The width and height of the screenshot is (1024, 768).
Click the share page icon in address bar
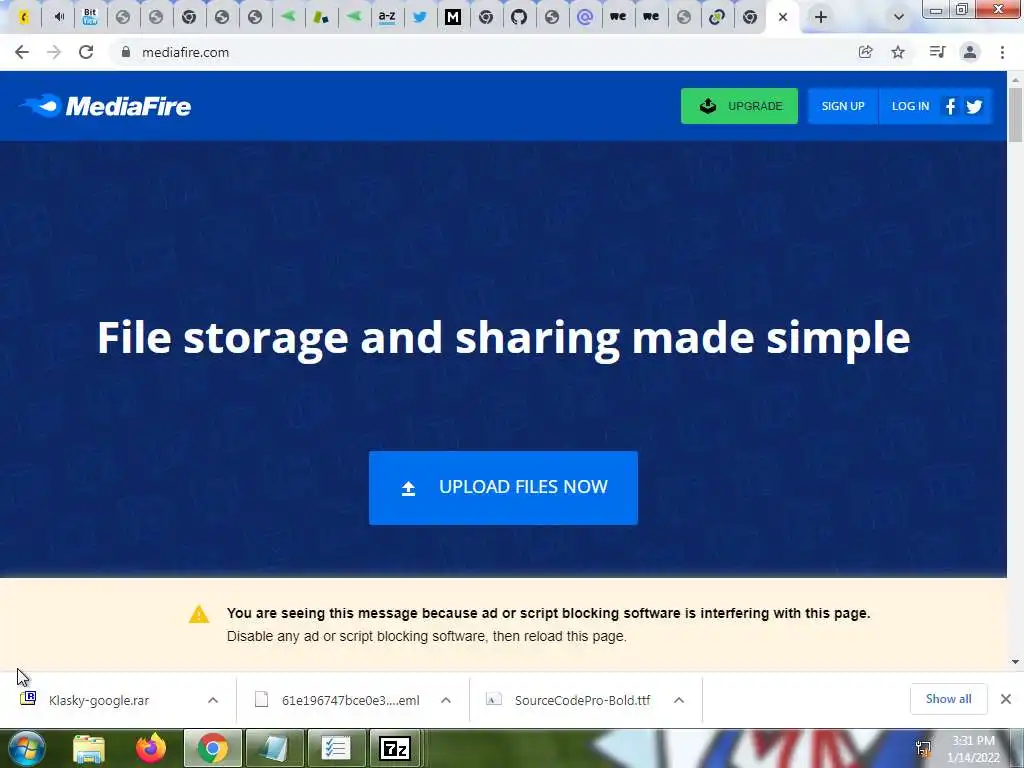coord(865,52)
